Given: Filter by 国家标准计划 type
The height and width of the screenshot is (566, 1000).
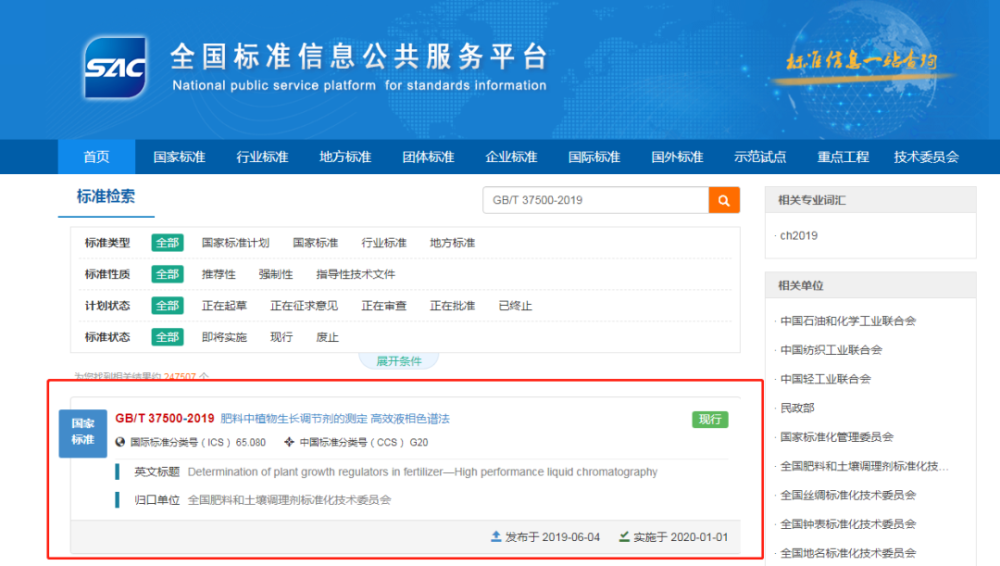Looking at the screenshot, I should point(235,242).
